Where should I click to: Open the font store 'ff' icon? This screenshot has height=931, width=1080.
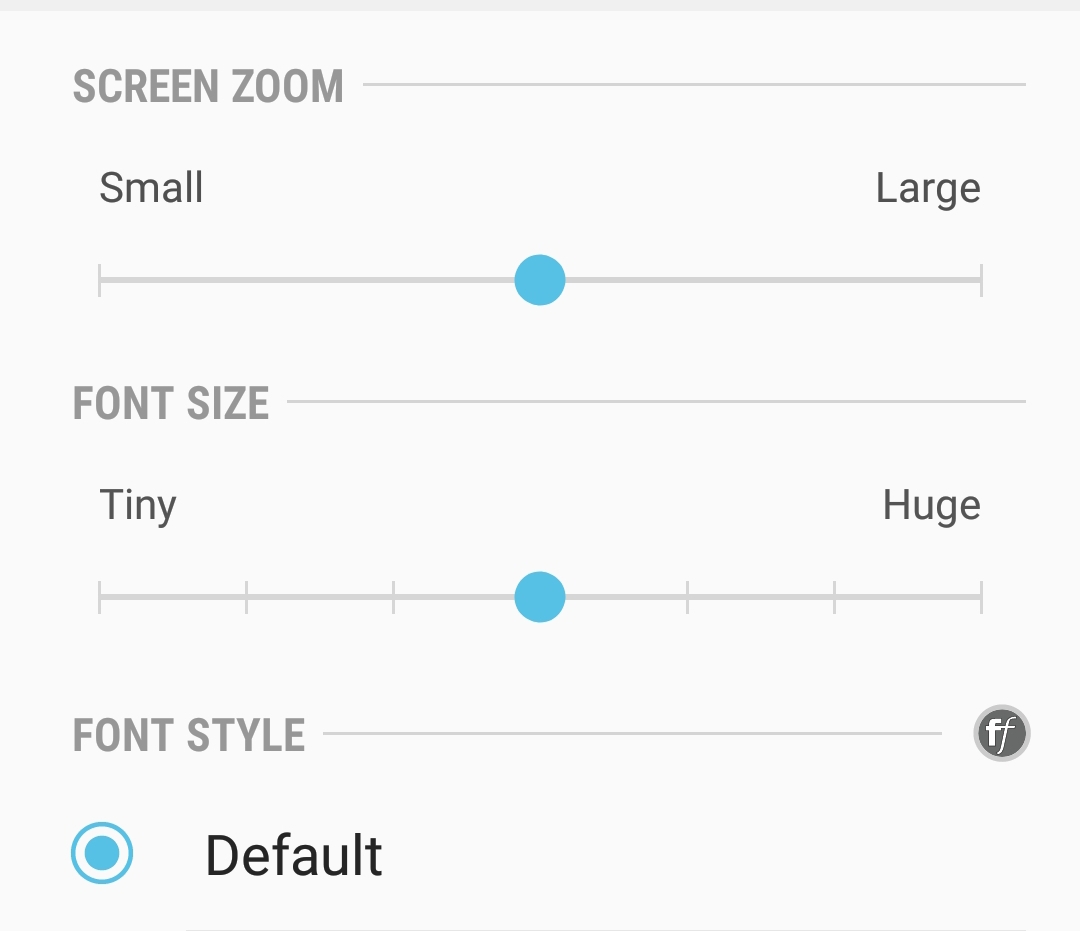1001,735
